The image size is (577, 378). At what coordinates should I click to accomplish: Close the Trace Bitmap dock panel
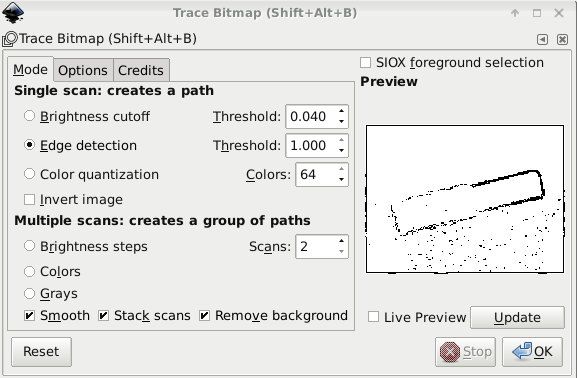(x=562, y=39)
